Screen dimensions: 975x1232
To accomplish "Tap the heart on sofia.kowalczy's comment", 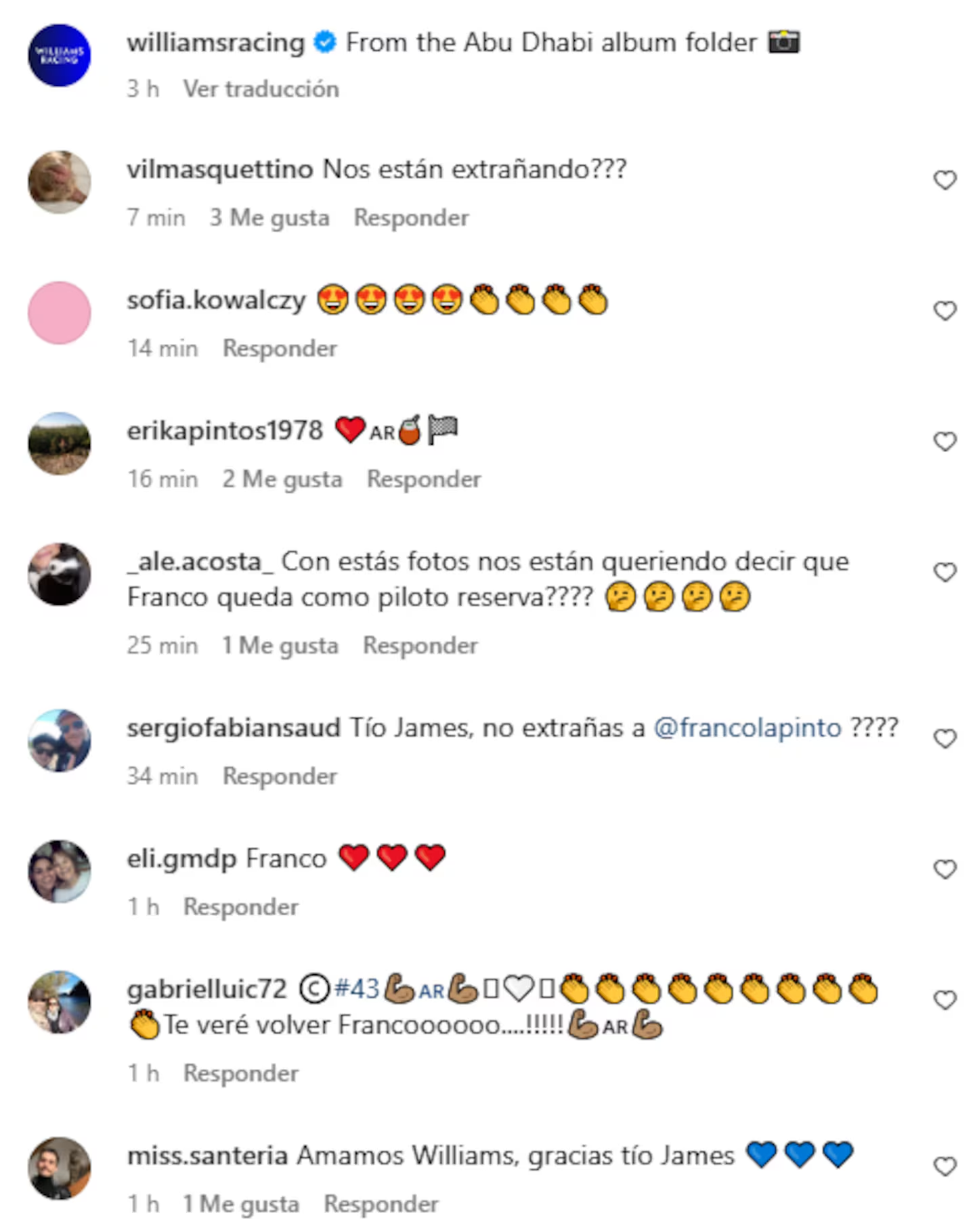I will pos(945,311).
